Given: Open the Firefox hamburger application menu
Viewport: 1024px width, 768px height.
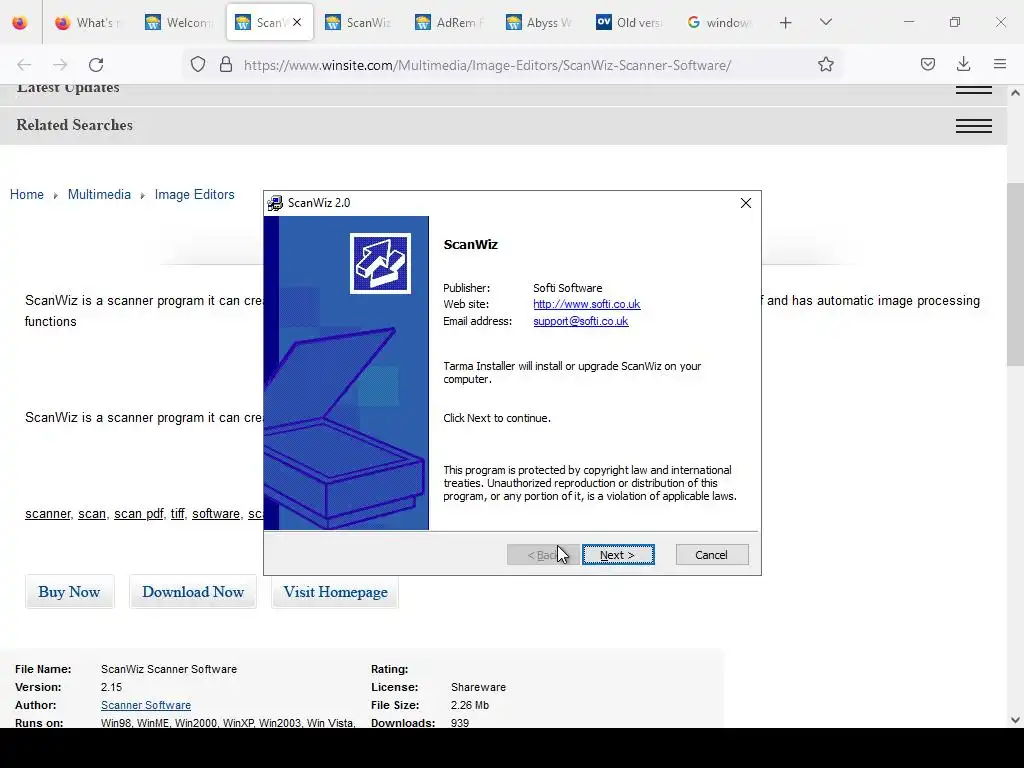Looking at the screenshot, I should [1000, 64].
